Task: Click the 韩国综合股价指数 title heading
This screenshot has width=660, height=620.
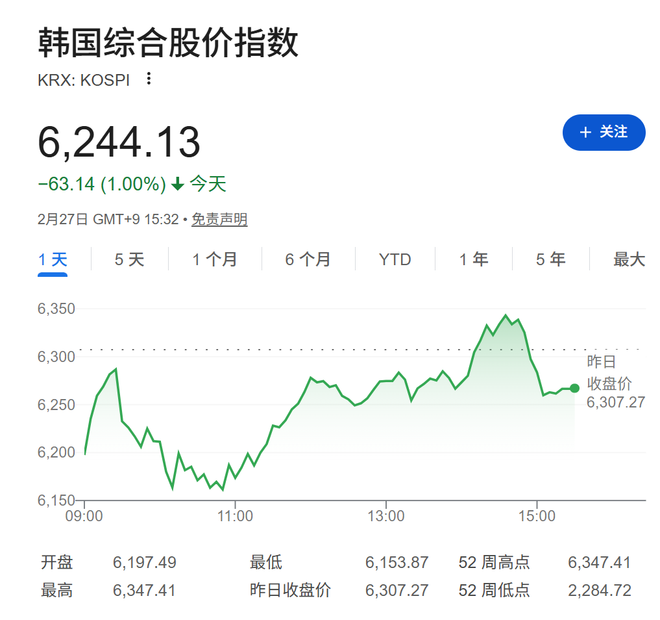Action: (x=168, y=43)
